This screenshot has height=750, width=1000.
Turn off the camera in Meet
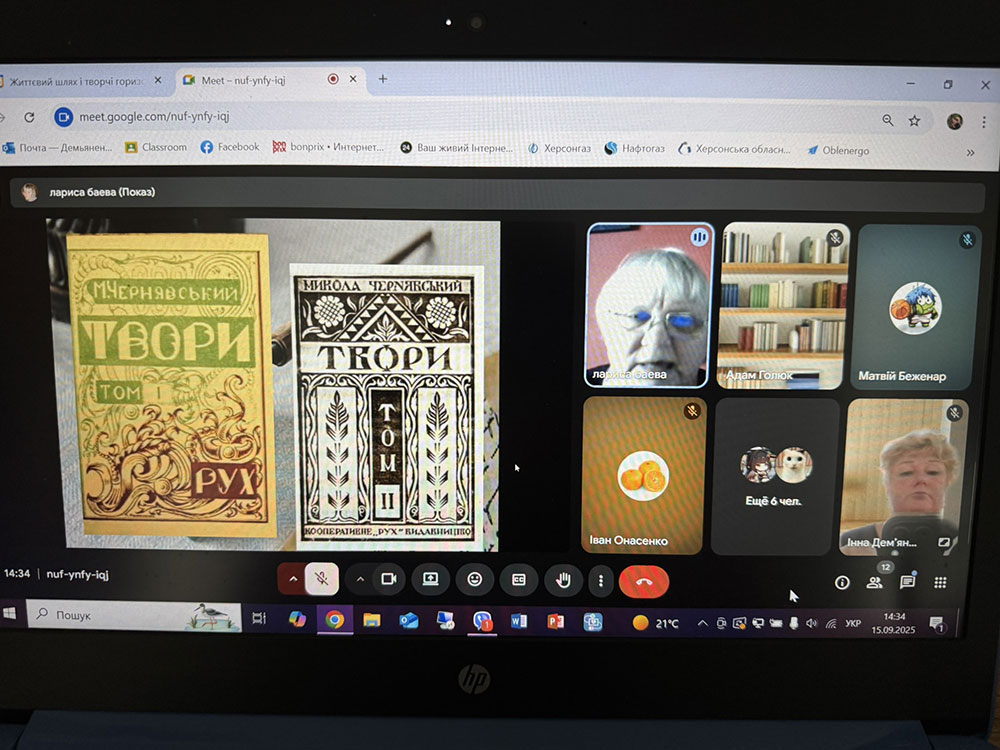tap(388, 580)
